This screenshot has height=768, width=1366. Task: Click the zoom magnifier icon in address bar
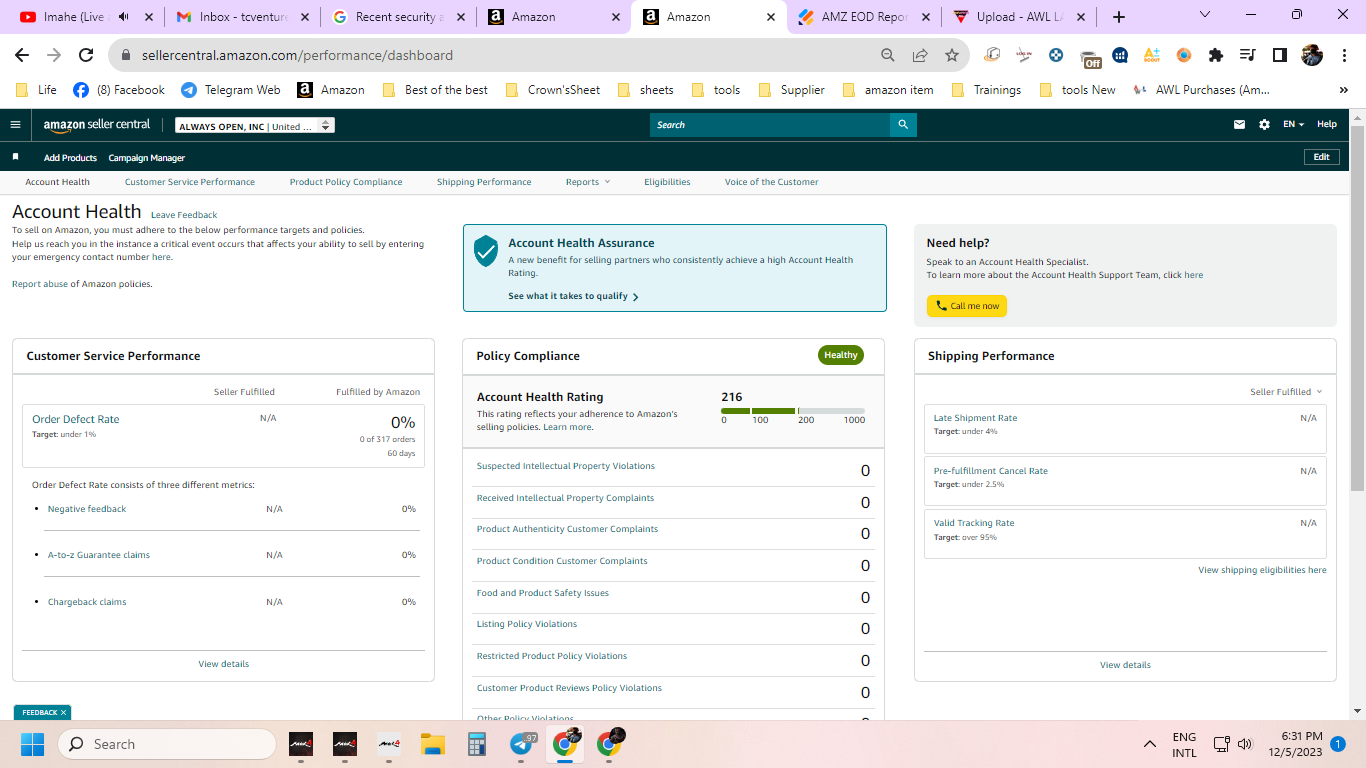(888, 55)
